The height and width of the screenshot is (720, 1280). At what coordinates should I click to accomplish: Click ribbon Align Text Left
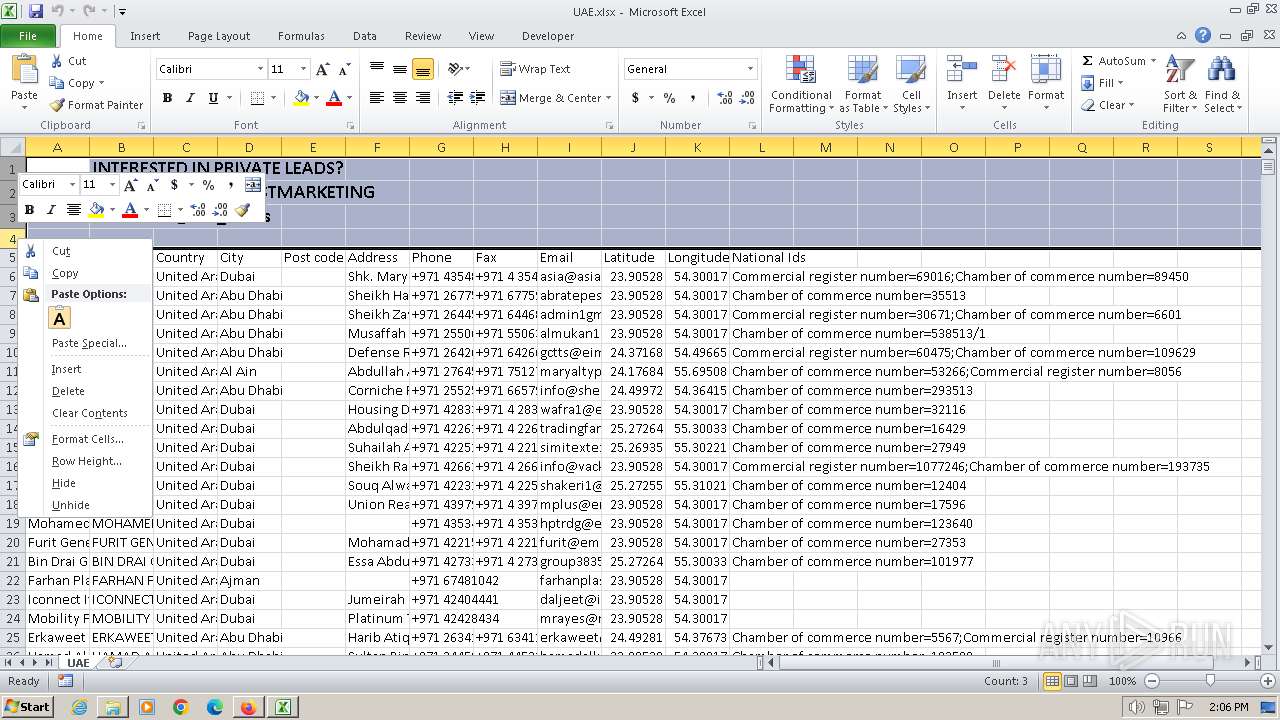[376, 98]
